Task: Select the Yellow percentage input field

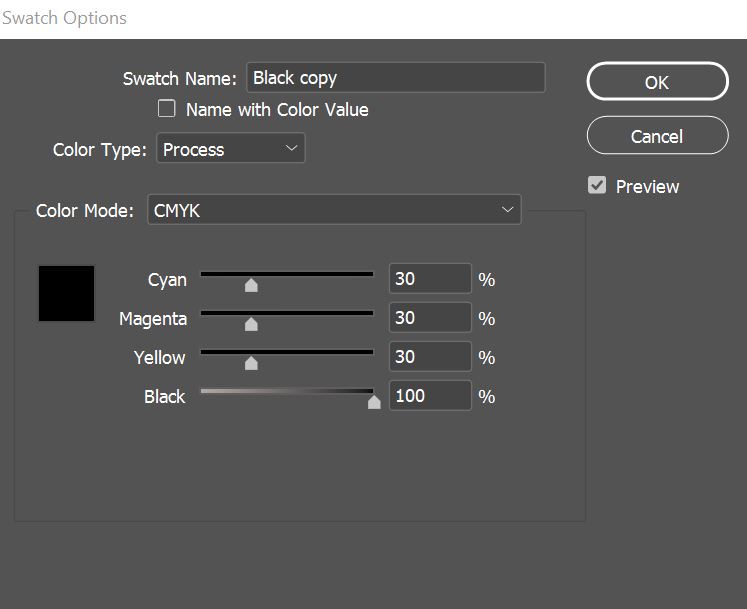Action: (x=429, y=357)
